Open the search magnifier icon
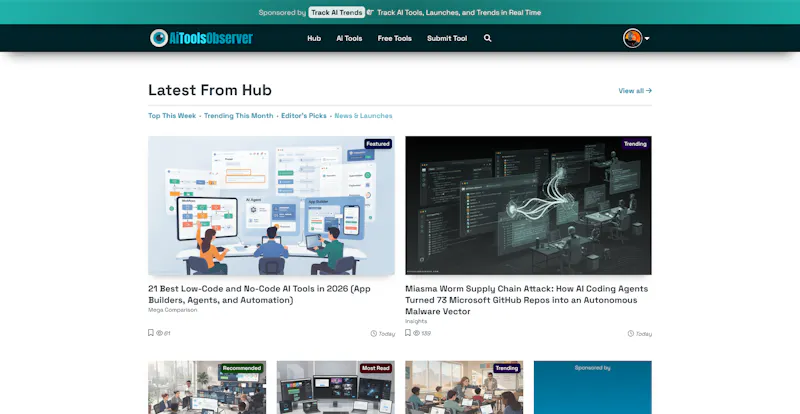This screenshot has width=800, height=414. 487,38
